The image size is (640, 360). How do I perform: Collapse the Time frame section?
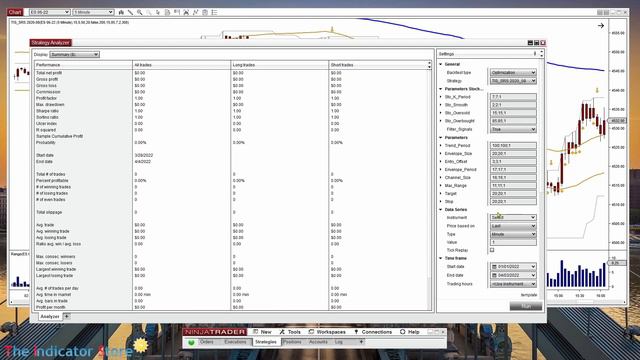(440, 258)
